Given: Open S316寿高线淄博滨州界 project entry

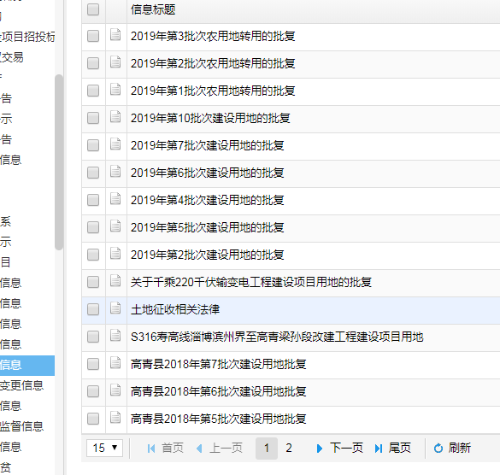Looking at the screenshot, I should point(277,337).
